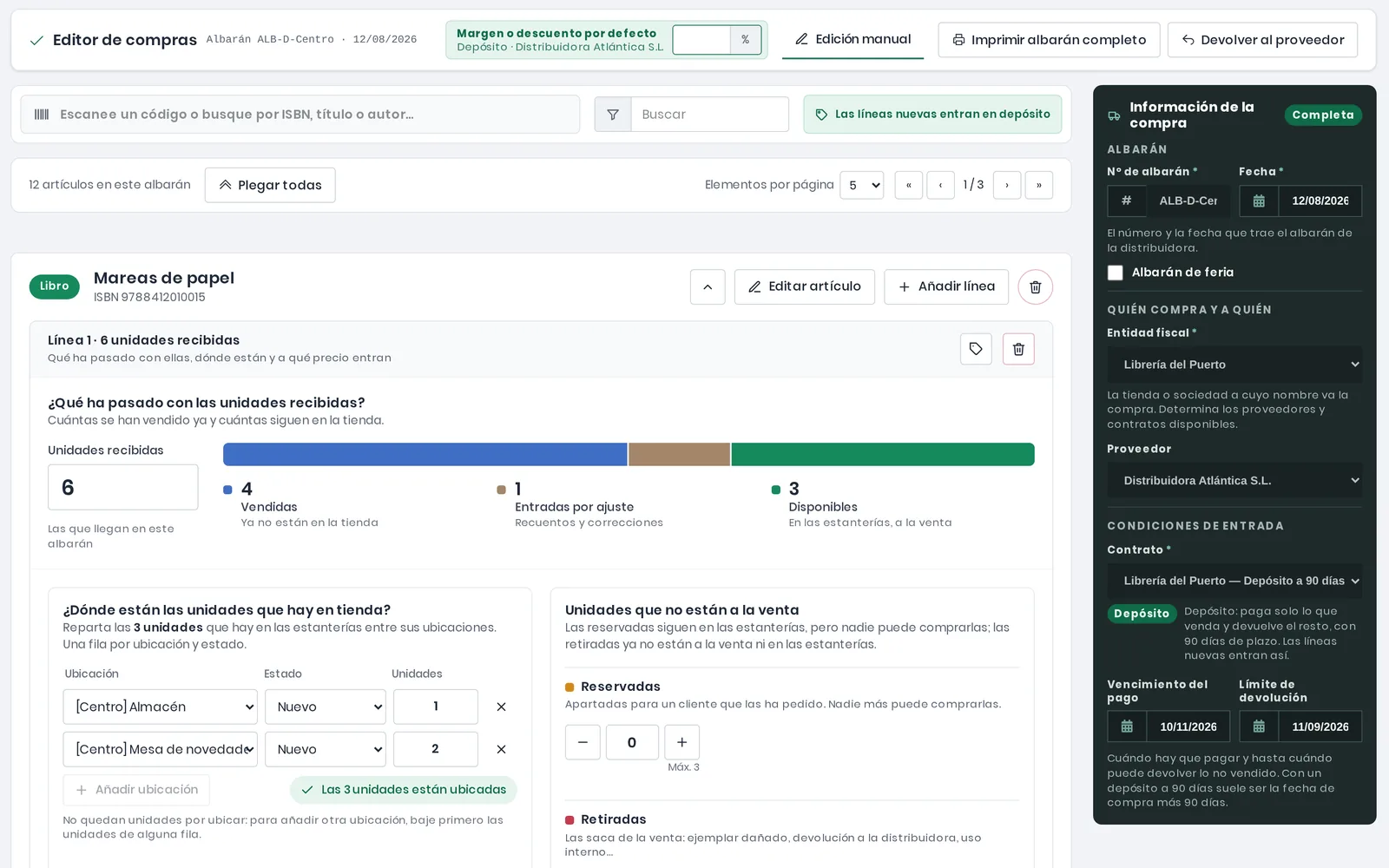Image resolution: width=1389 pixels, height=868 pixels.
Task: Open the [Centro] Almacén location dropdown
Action: 161,707
